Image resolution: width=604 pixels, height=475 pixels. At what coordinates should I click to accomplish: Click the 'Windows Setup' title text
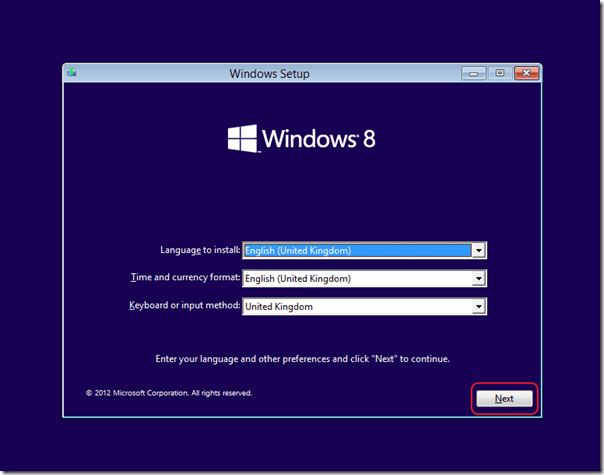(269, 74)
